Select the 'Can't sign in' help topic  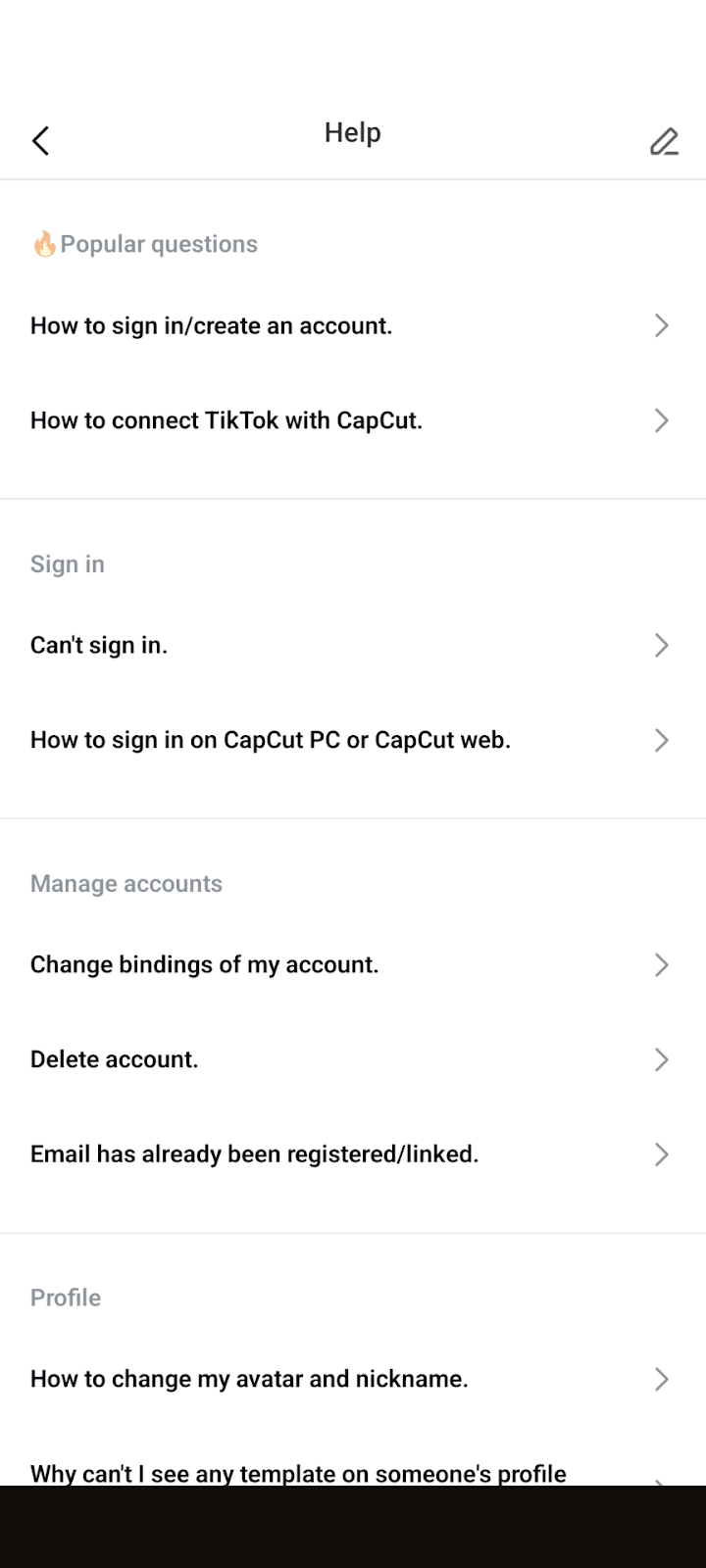[98, 645]
